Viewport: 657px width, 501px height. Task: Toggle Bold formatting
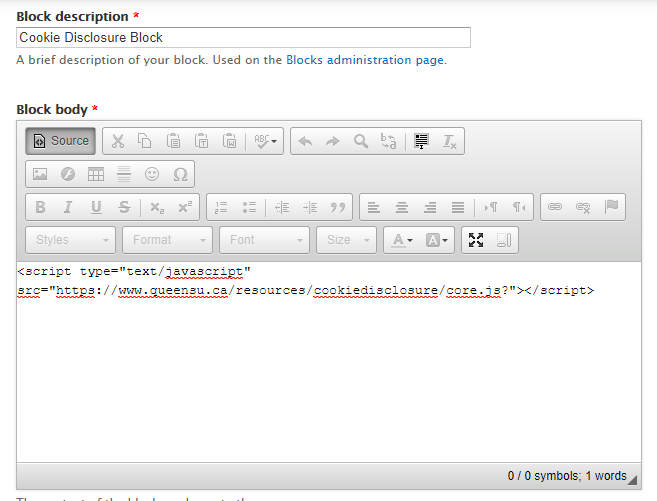click(40, 207)
